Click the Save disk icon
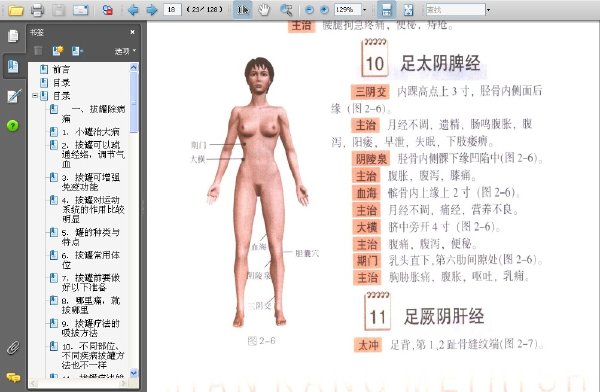The width and height of the screenshot is (600, 392). [58, 10]
